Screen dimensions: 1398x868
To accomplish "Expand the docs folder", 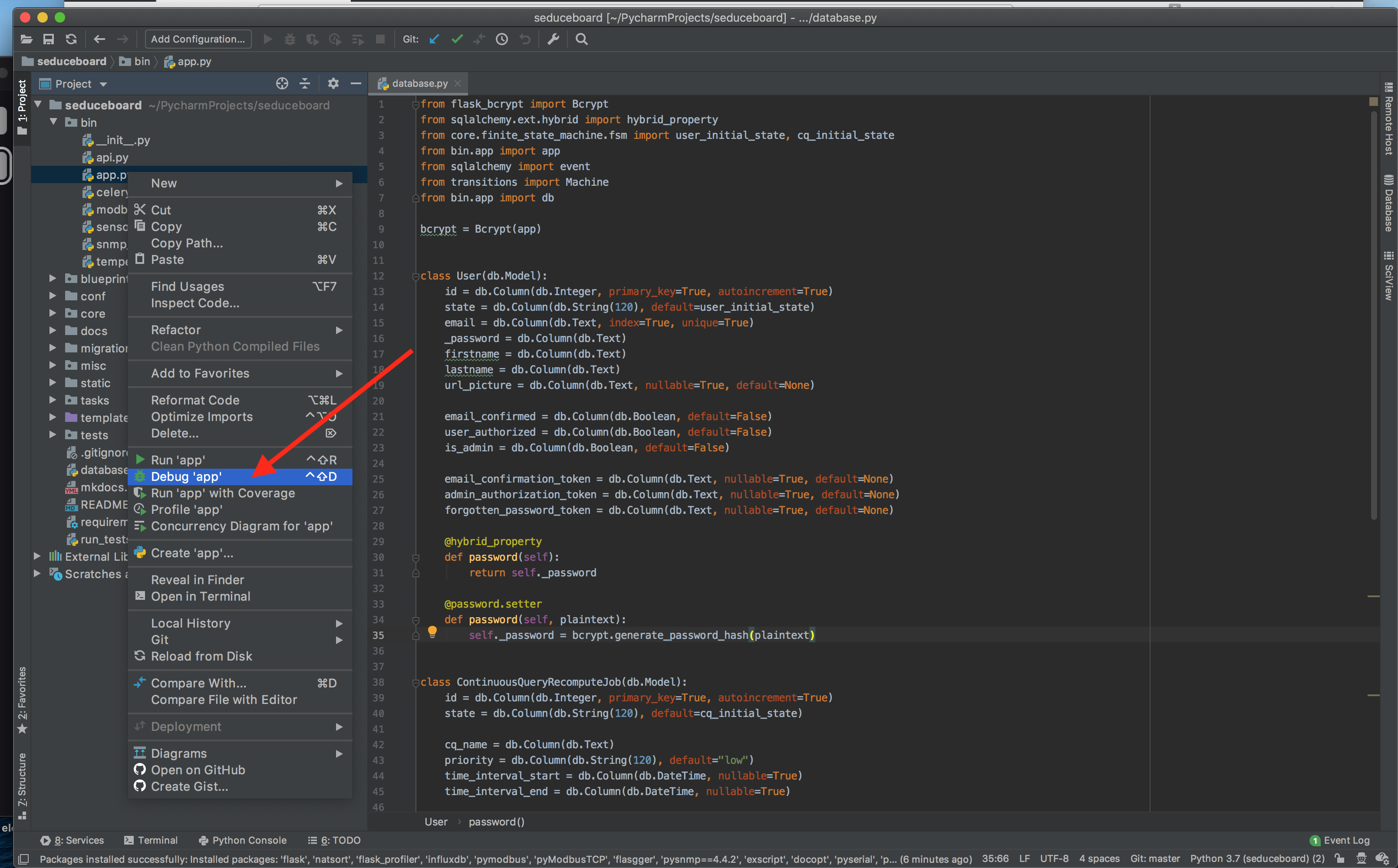I will click(53, 331).
